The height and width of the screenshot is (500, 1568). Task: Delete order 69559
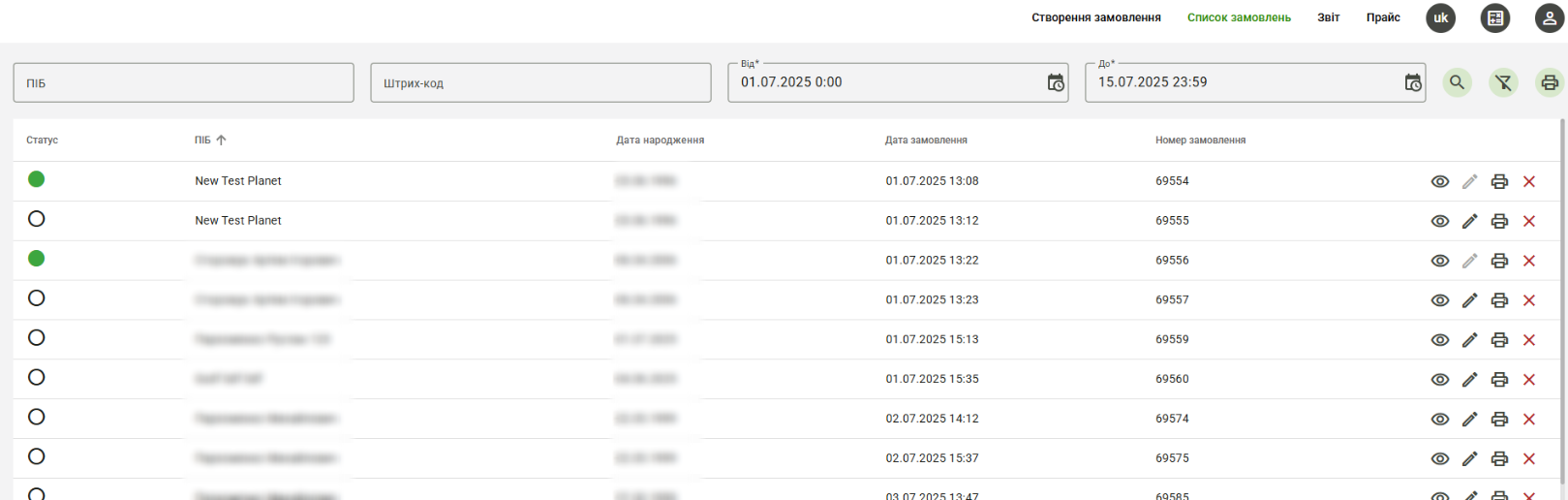(x=1529, y=340)
